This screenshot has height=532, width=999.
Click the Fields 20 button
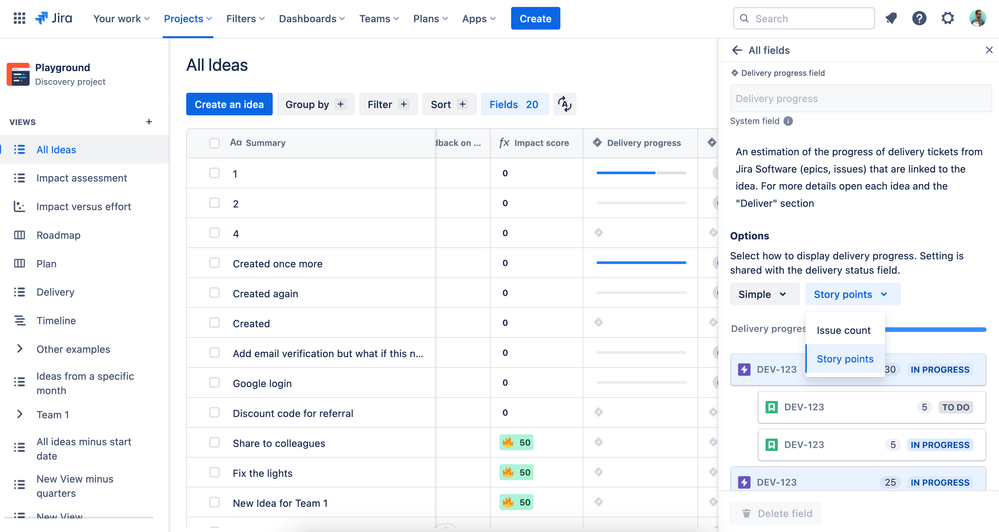click(x=514, y=104)
